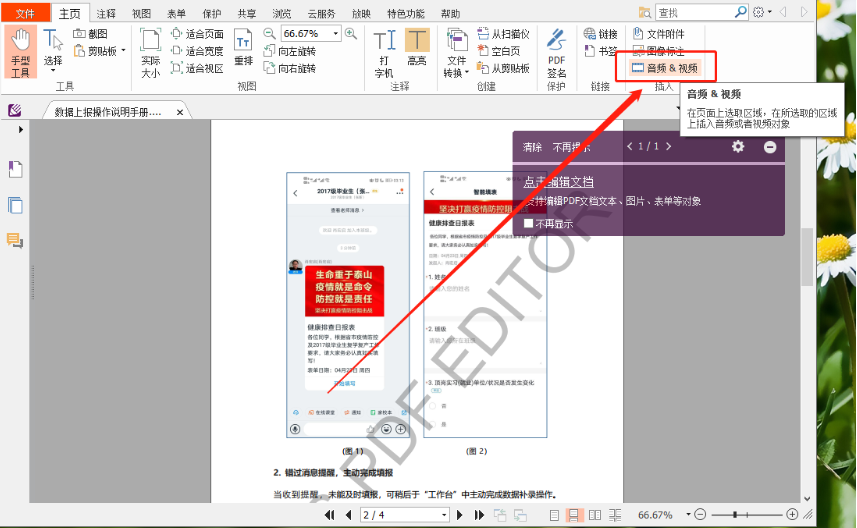Open File Convert (文件转换) tool
This screenshot has height=528, width=857.
tap(456, 53)
